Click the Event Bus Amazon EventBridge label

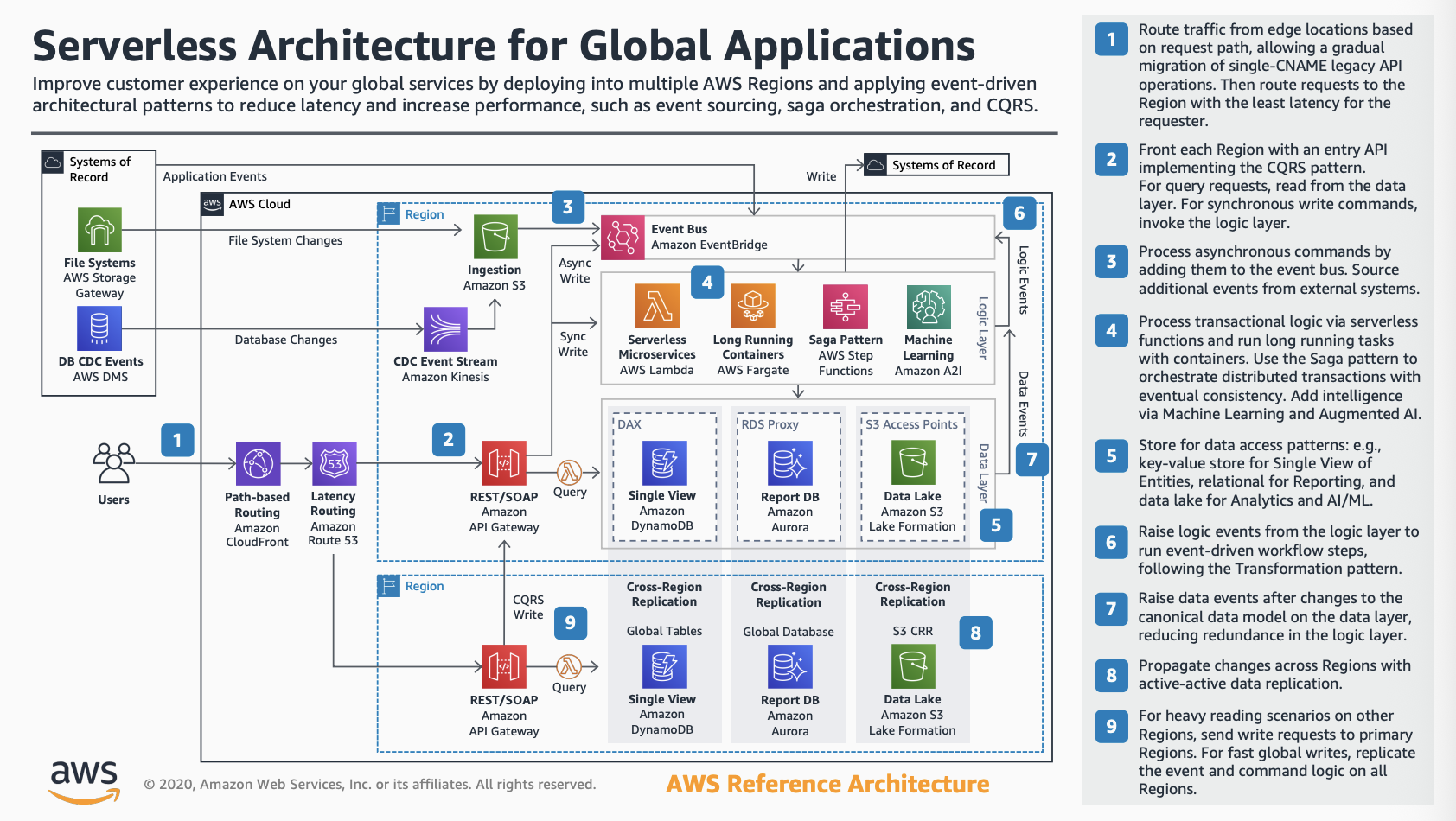(709, 237)
